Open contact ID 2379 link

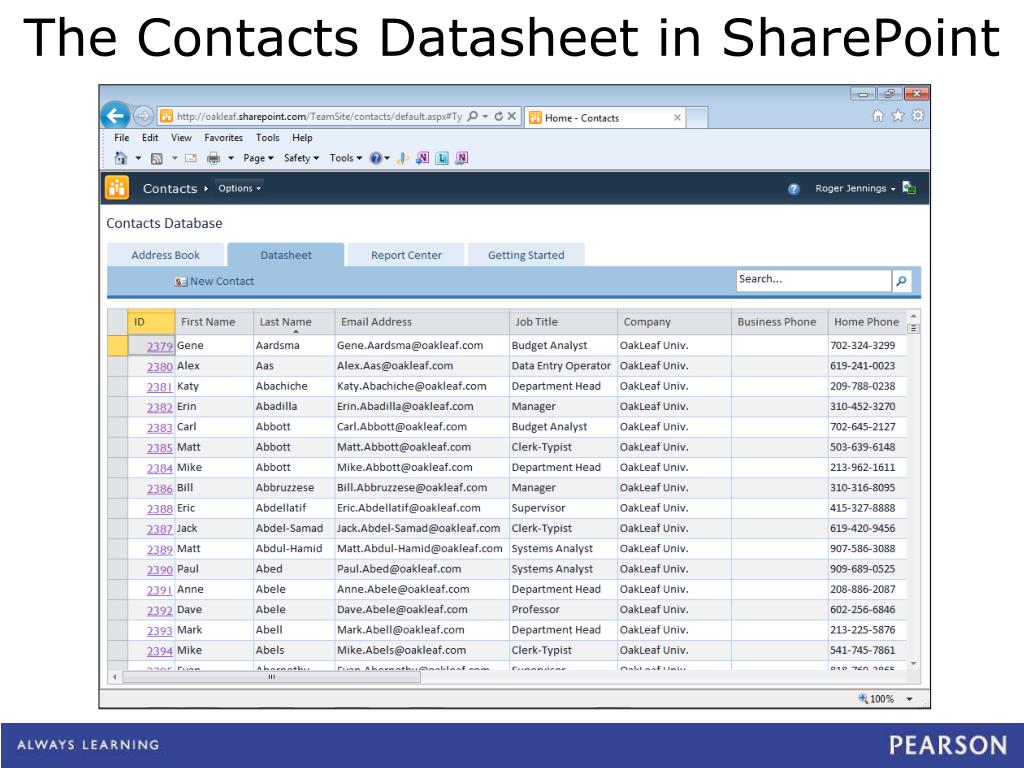[x=159, y=346]
